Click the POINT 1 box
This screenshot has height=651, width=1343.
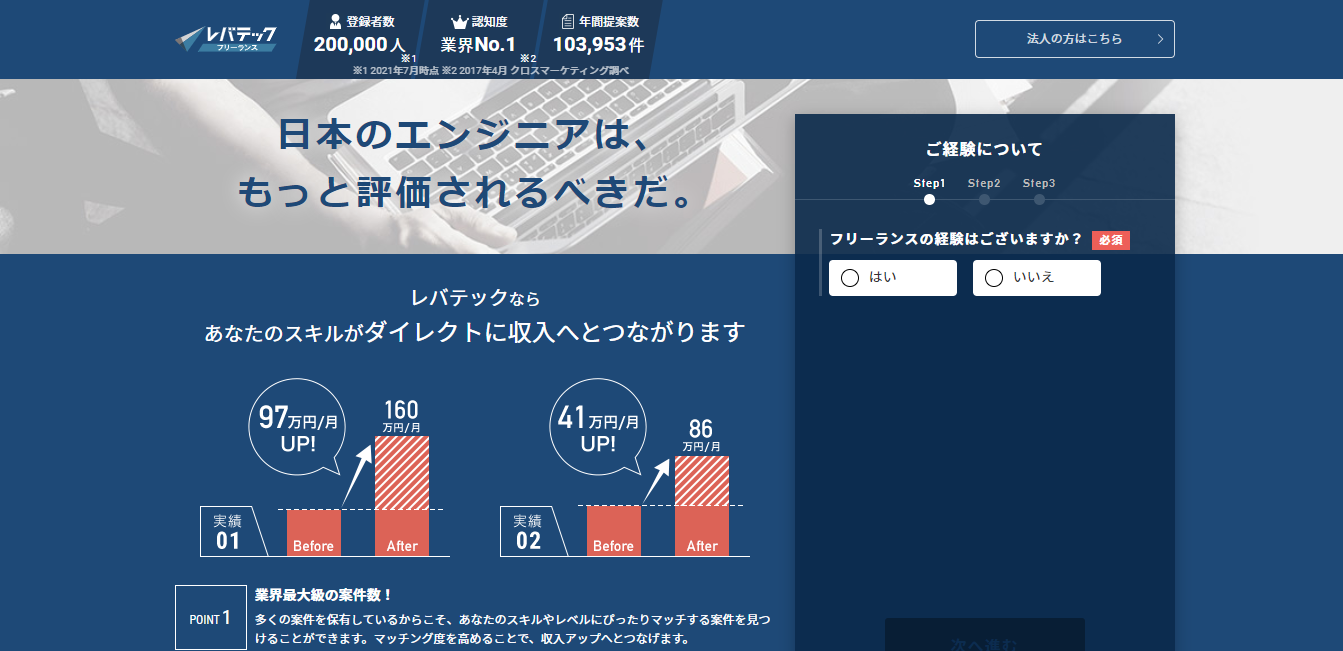pos(210,618)
